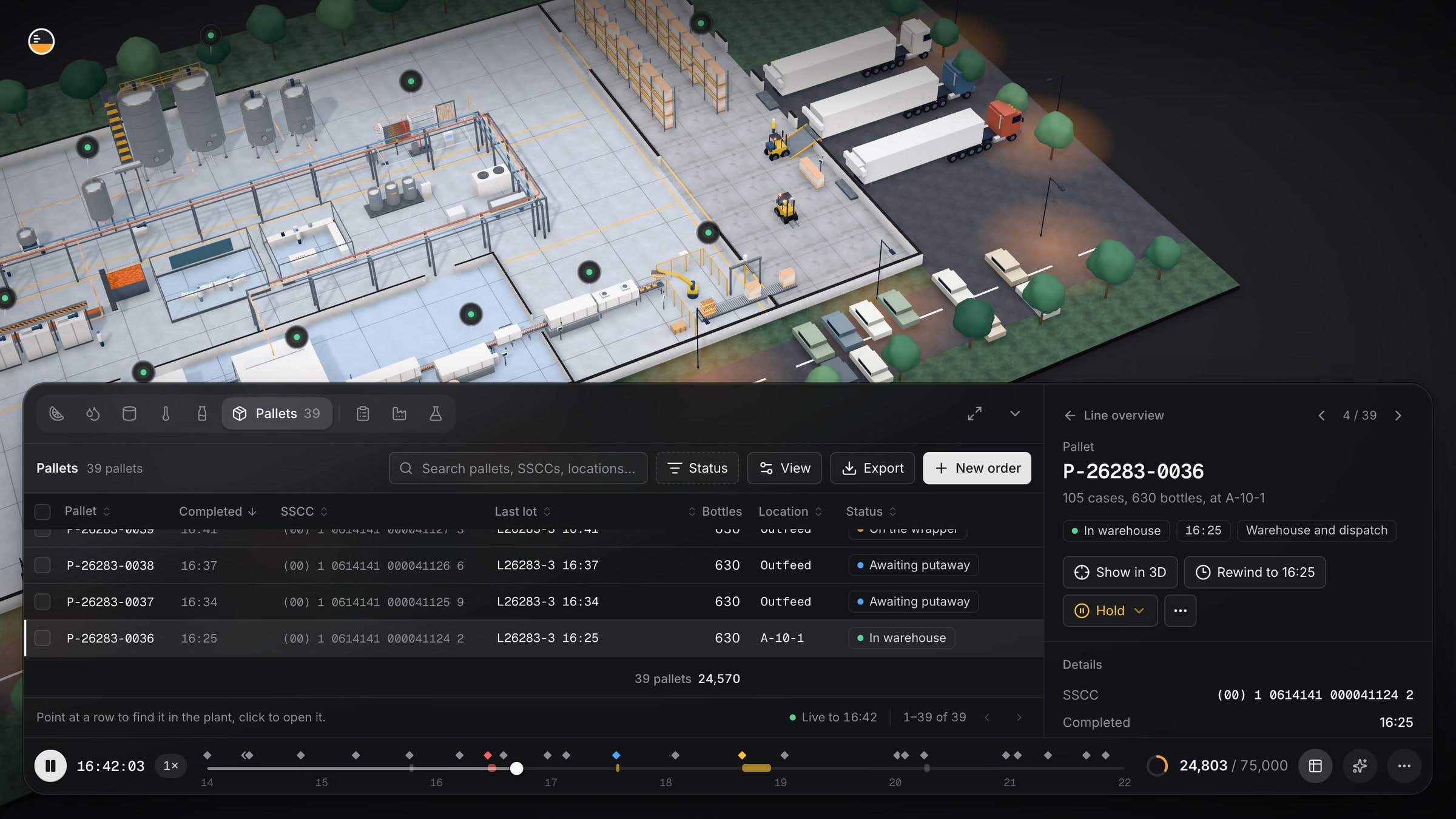Open the flame icon tab

(93, 414)
